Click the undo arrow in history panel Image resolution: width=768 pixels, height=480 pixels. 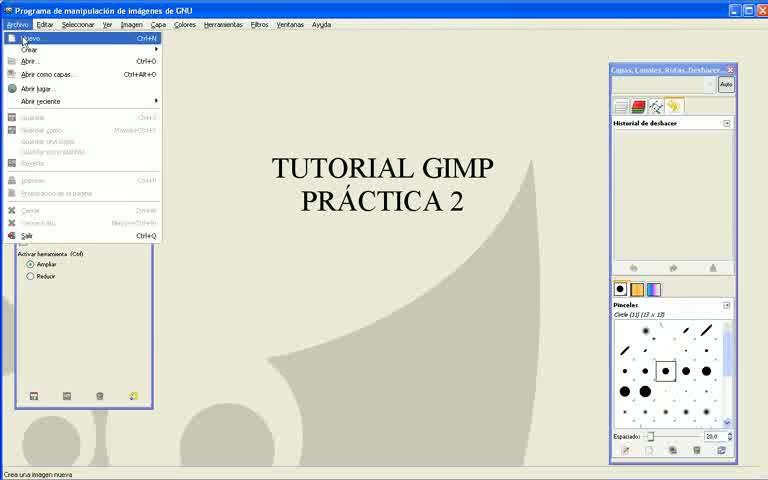pos(633,268)
